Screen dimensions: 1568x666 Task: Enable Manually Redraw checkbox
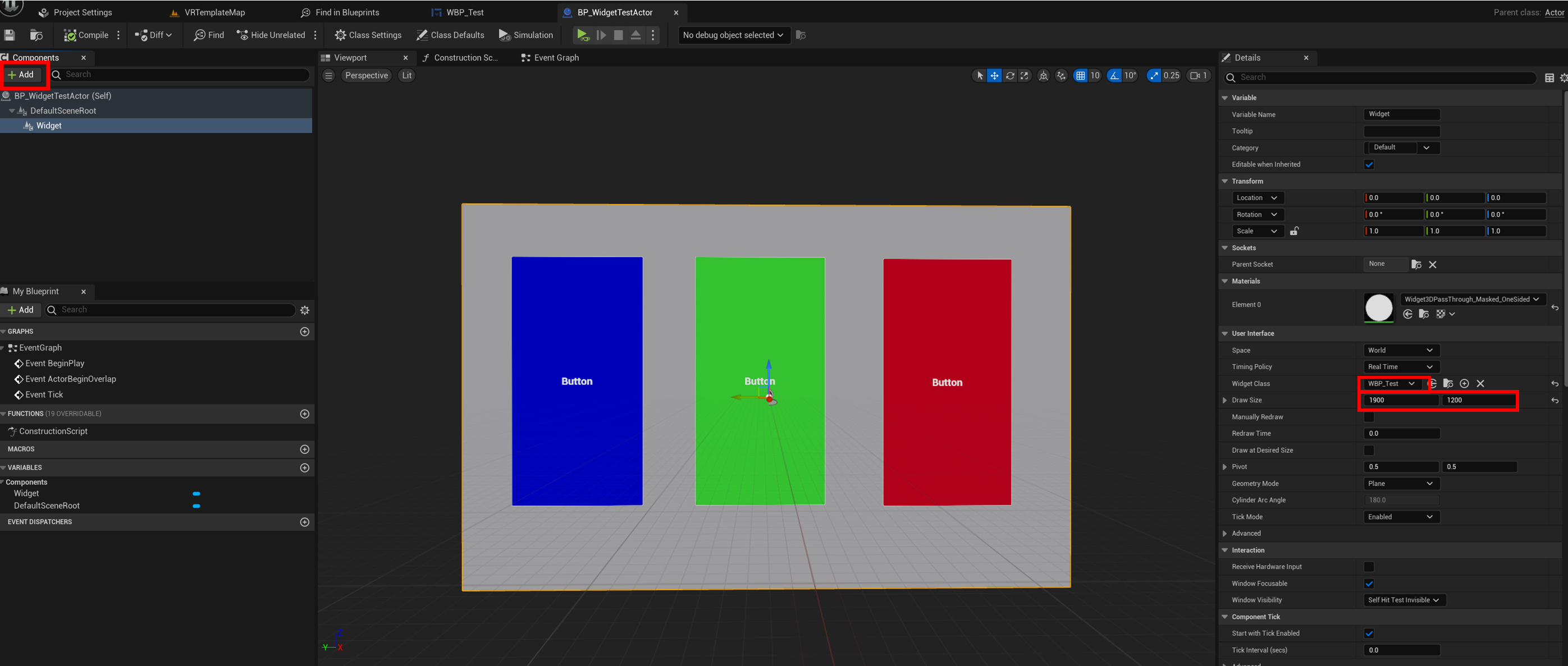(1369, 417)
